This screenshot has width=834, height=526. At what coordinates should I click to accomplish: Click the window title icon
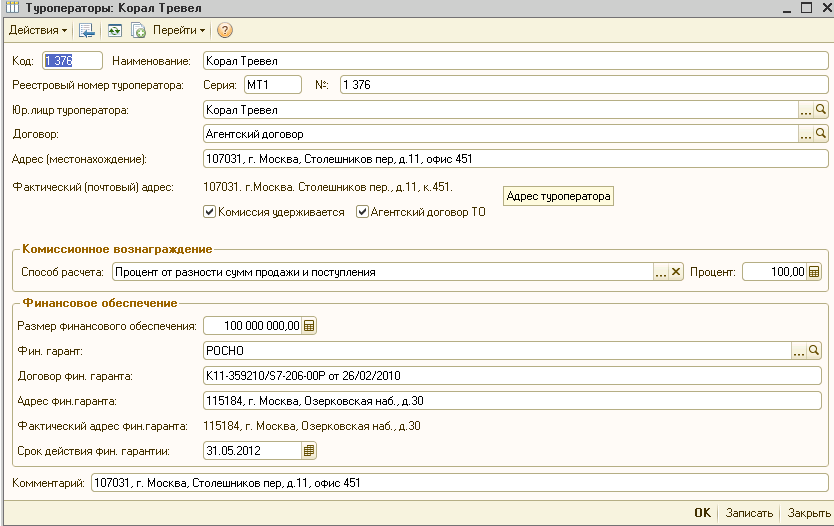(x=12, y=7)
